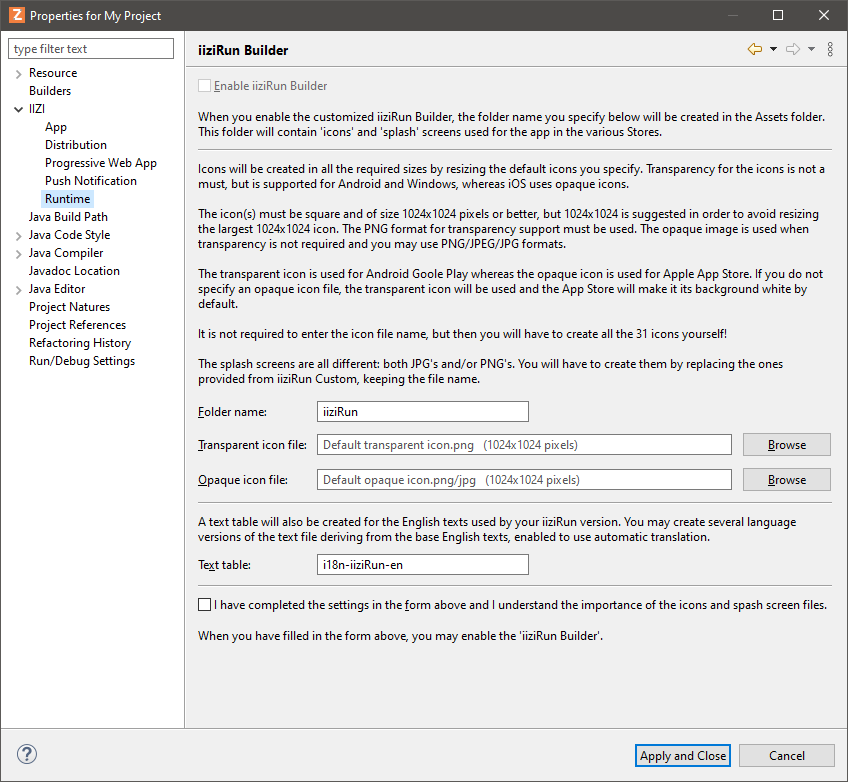
Task: Expand the Java Compiler node
Action: (18, 254)
